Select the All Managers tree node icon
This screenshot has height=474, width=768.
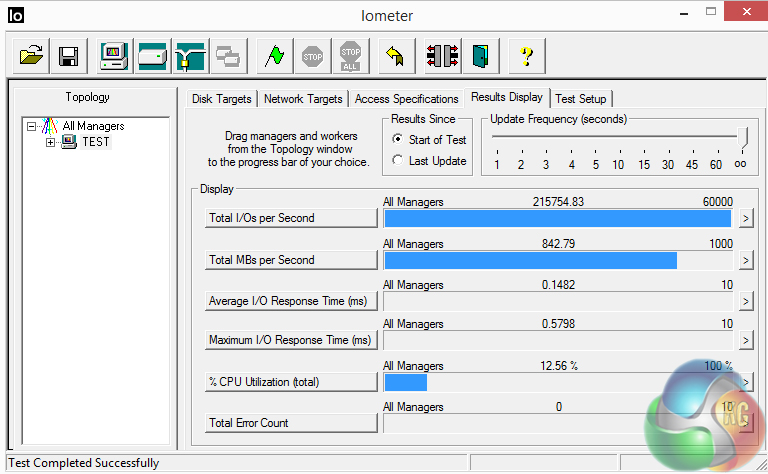point(49,126)
